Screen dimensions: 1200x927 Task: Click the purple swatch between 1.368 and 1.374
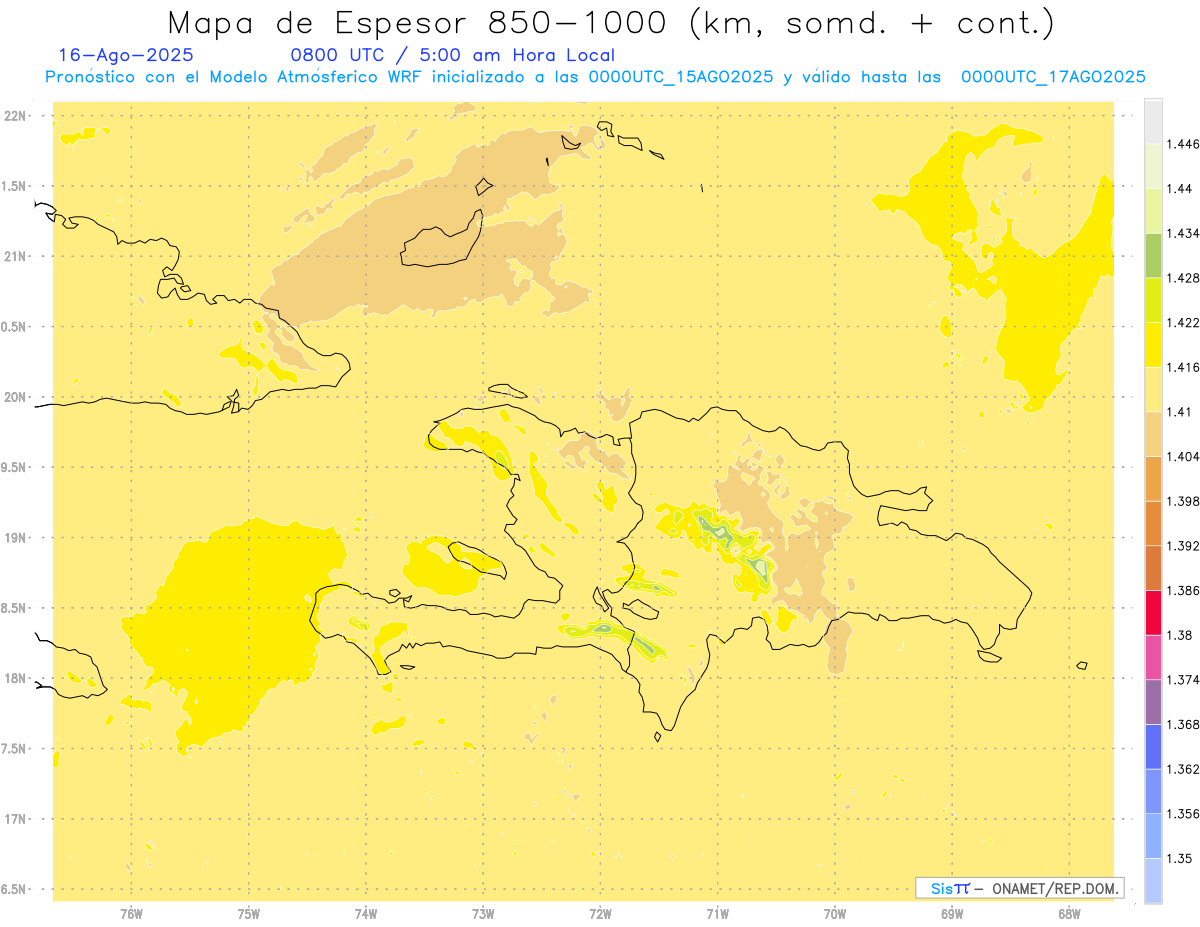pos(1153,702)
